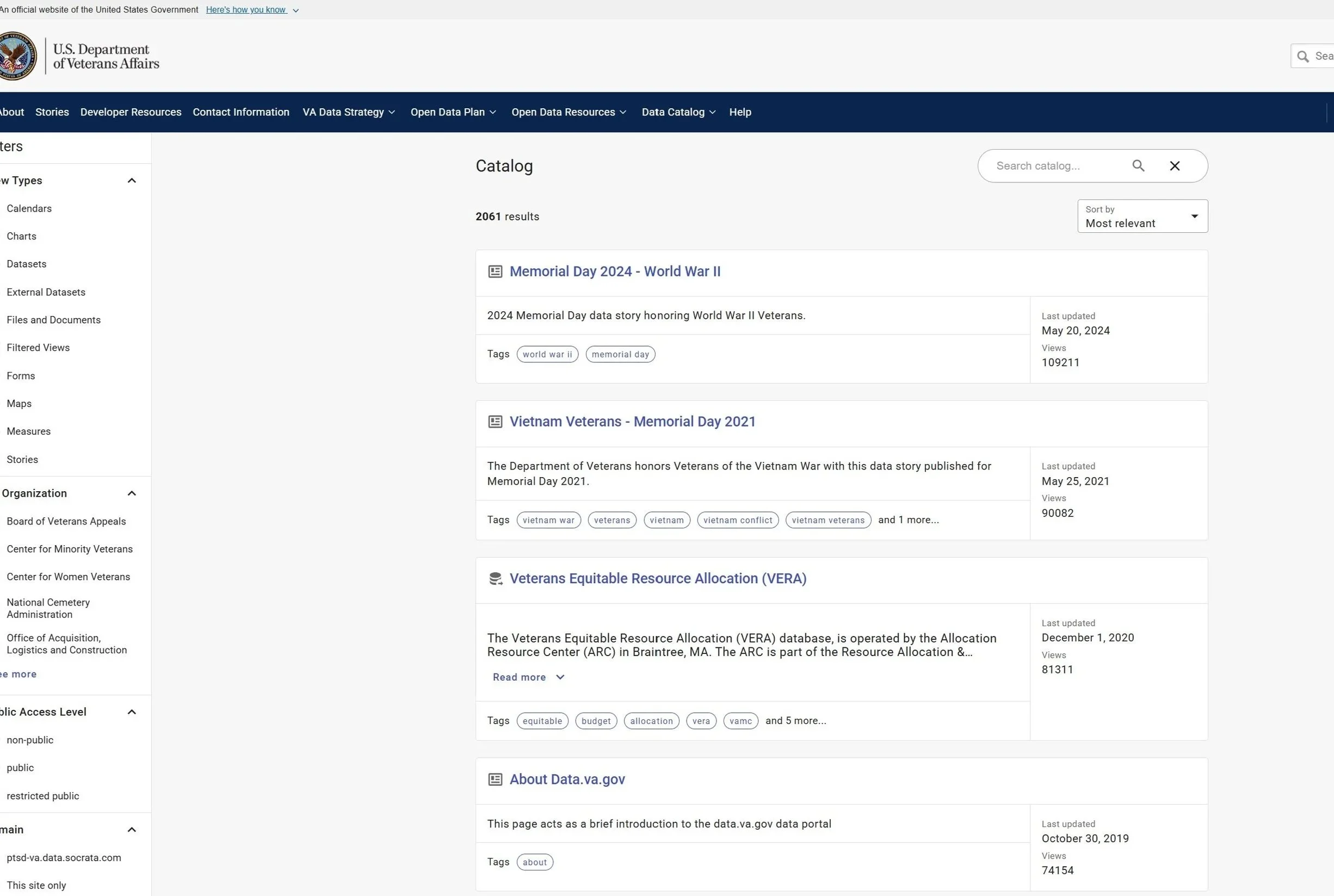Clear catalog search with X icon
Screen dimensions: 1334x896
click(x=1175, y=166)
